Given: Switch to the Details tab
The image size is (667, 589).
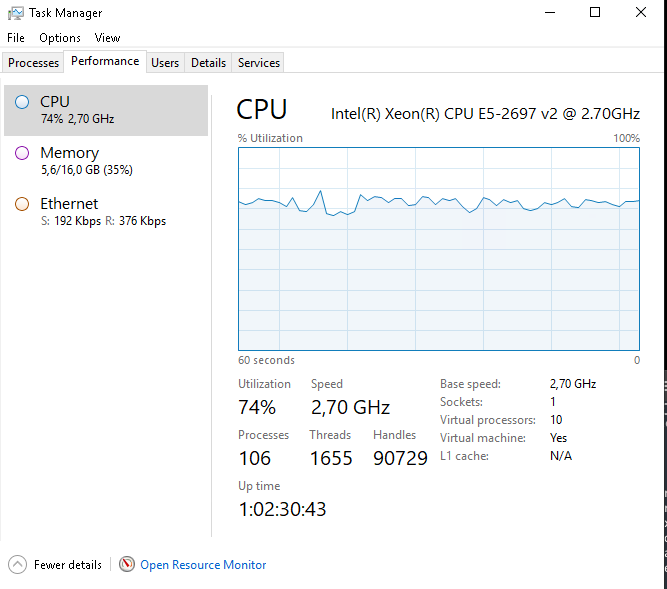Looking at the screenshot, I should tap(208, 63).
